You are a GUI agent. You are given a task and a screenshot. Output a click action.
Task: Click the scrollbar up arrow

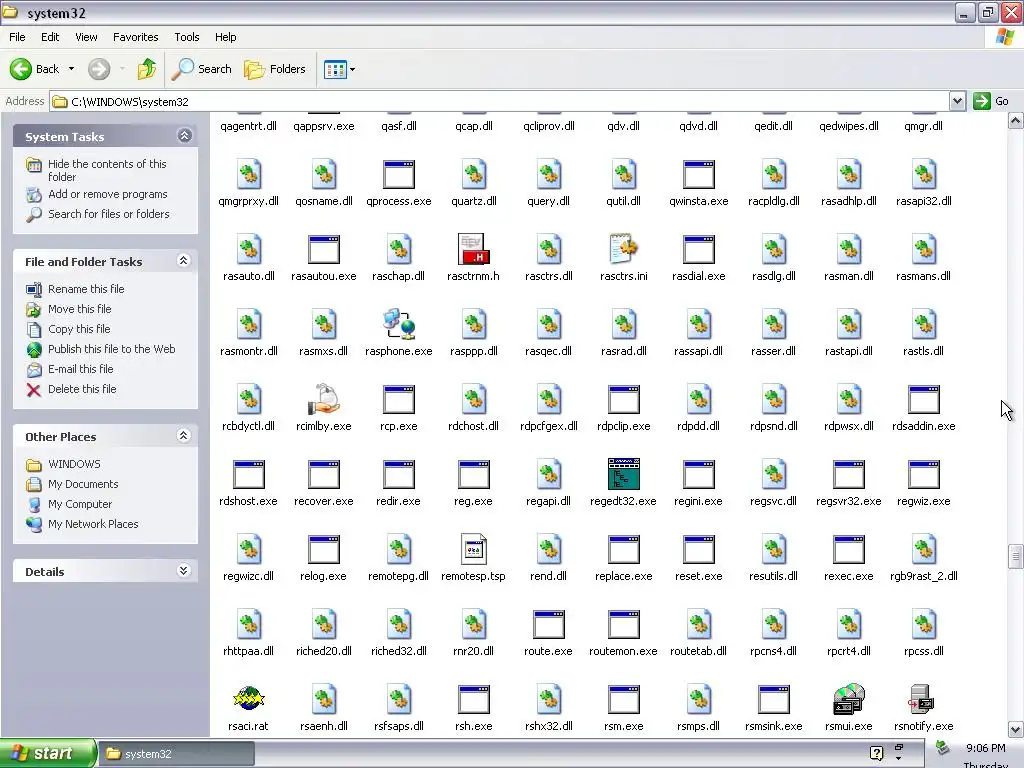click(1015, 121)
